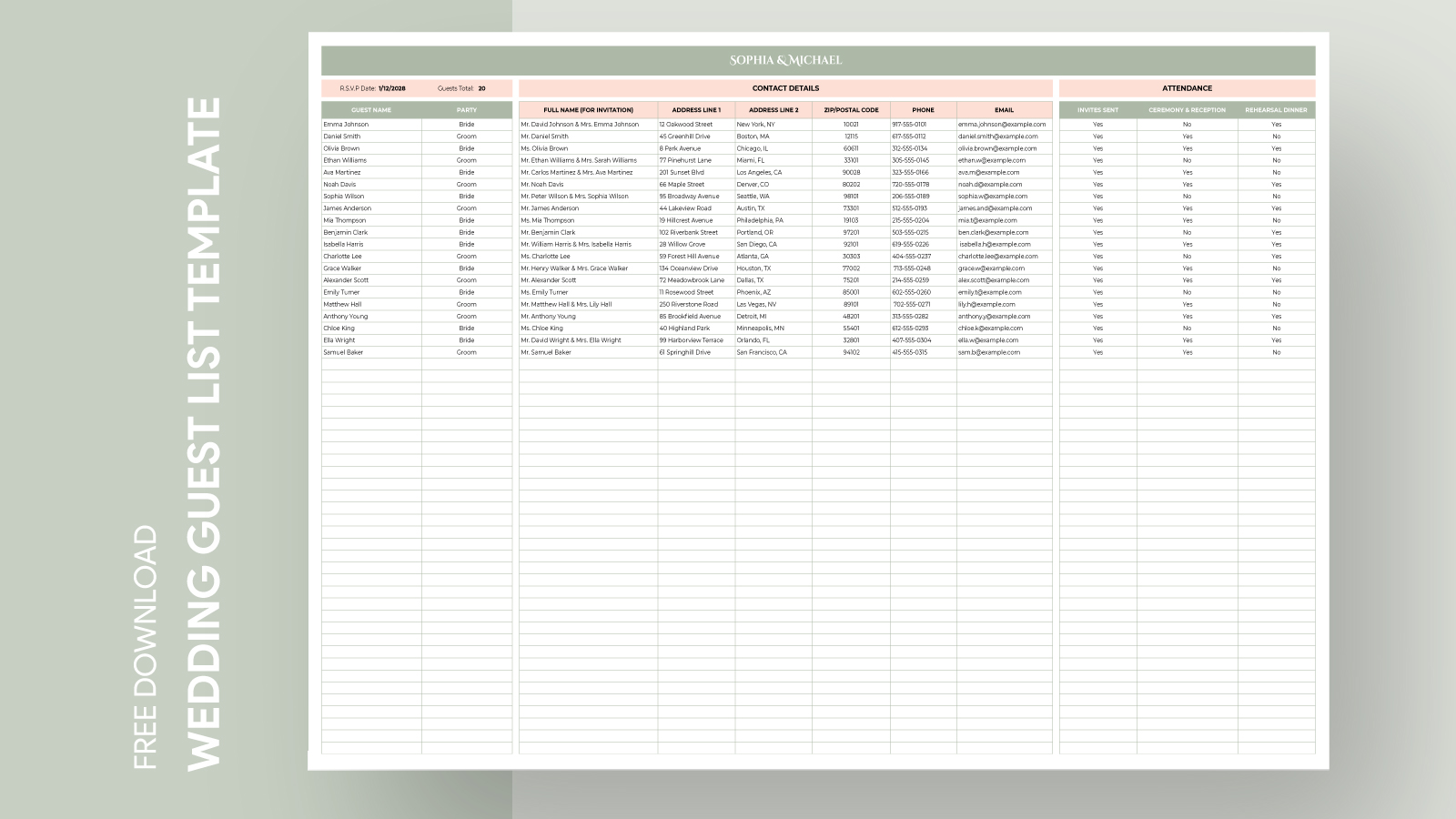
Task: Select the Full Name (For Invitation) header
Action: coord(588,110)
